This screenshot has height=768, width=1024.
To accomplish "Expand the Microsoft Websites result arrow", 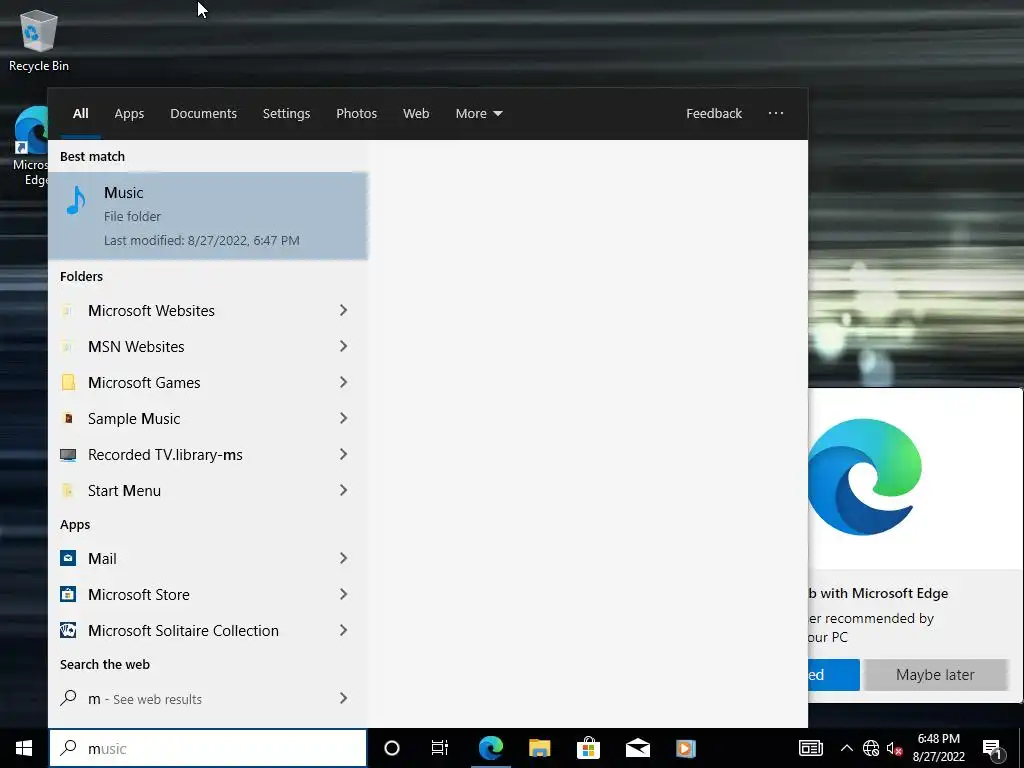I will coord(344,310).
